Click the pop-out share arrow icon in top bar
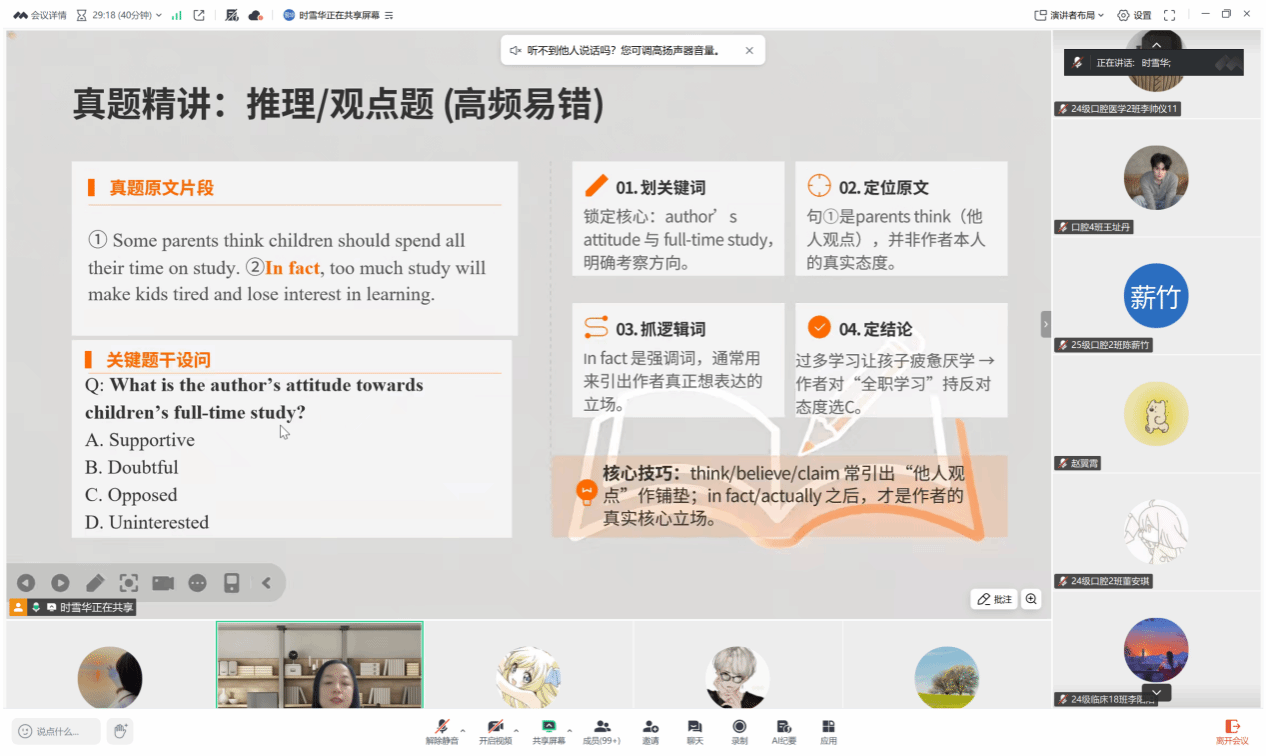Viewport: 1266px width, 756px height. pos(199,15)
